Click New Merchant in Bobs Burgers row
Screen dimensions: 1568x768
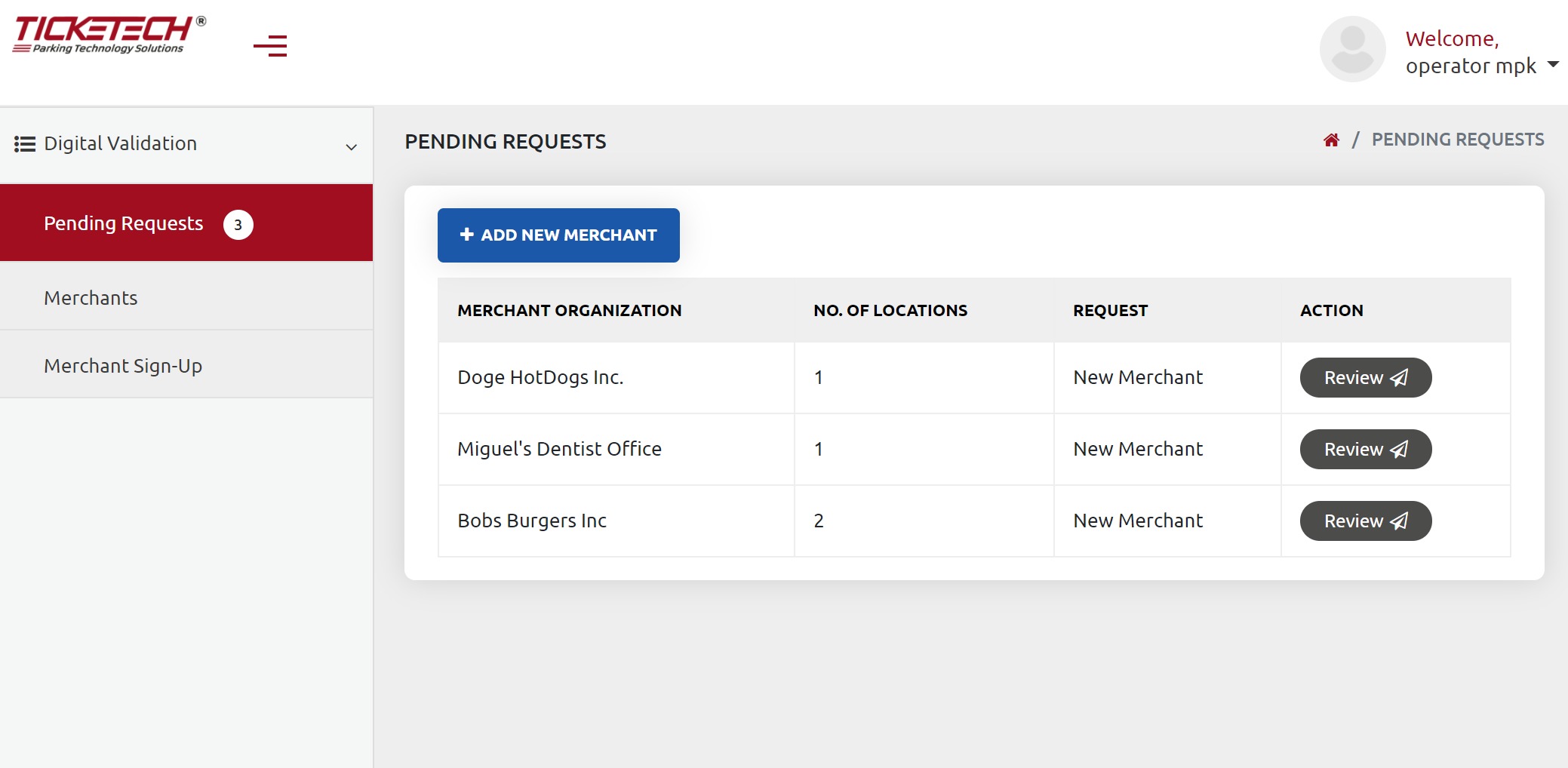click(1138, 521)
